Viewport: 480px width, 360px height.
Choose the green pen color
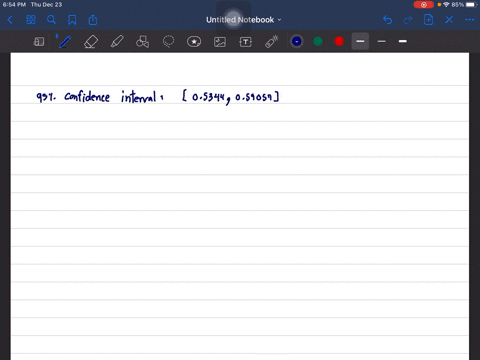[x=318, y=41]
